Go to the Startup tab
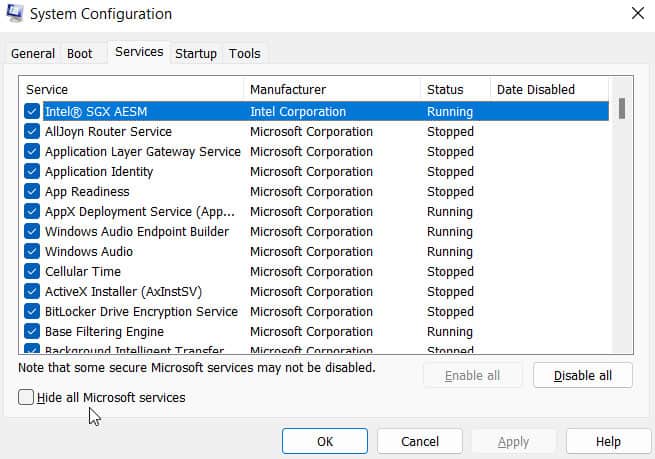Screen dimensions: 655x459 [196, 54]
